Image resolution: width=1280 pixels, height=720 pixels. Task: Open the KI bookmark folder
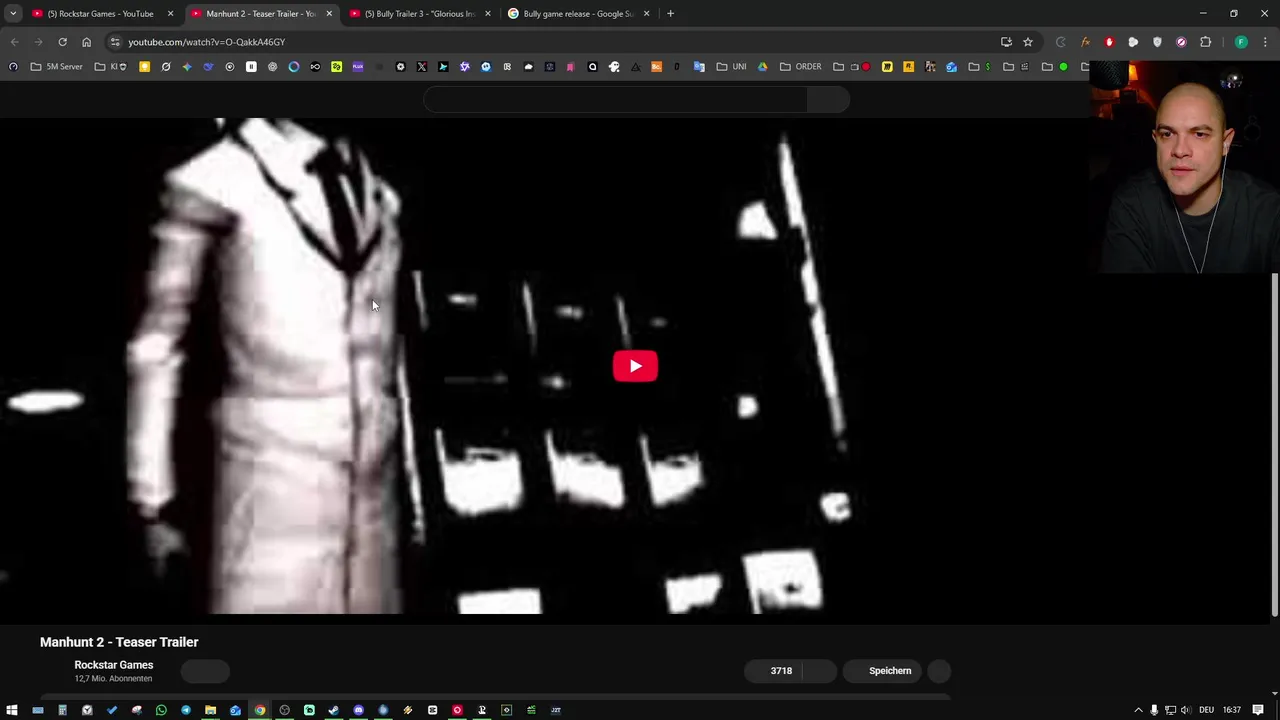[x=110, y=67]
